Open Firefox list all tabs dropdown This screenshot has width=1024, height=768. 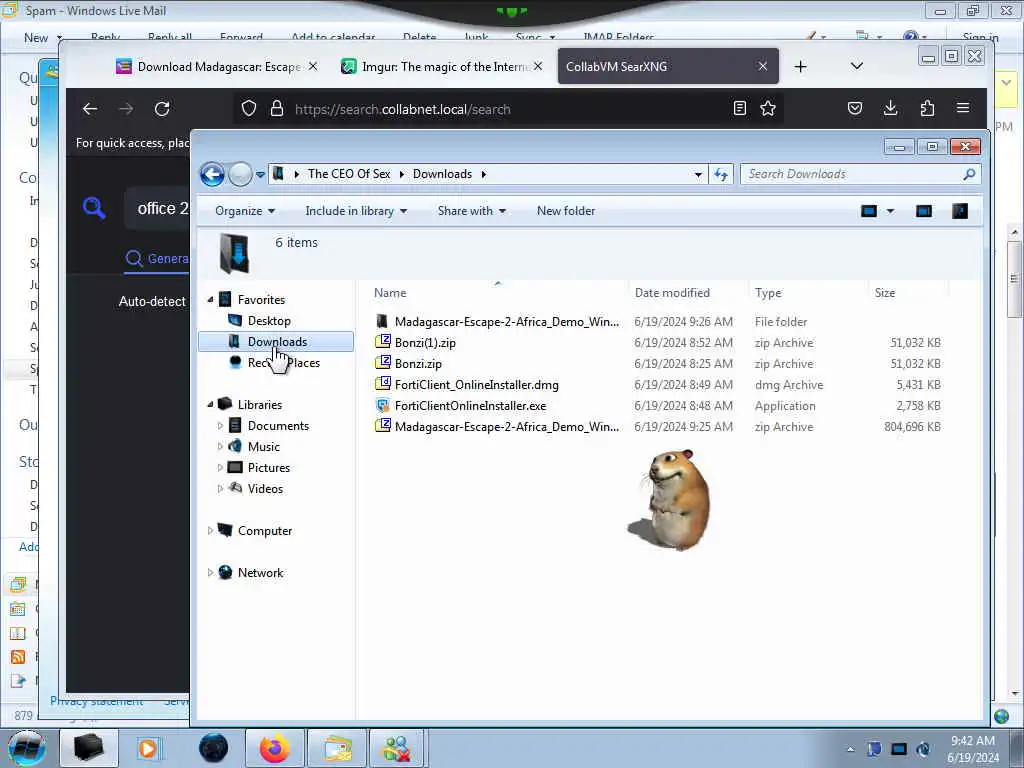857,66
